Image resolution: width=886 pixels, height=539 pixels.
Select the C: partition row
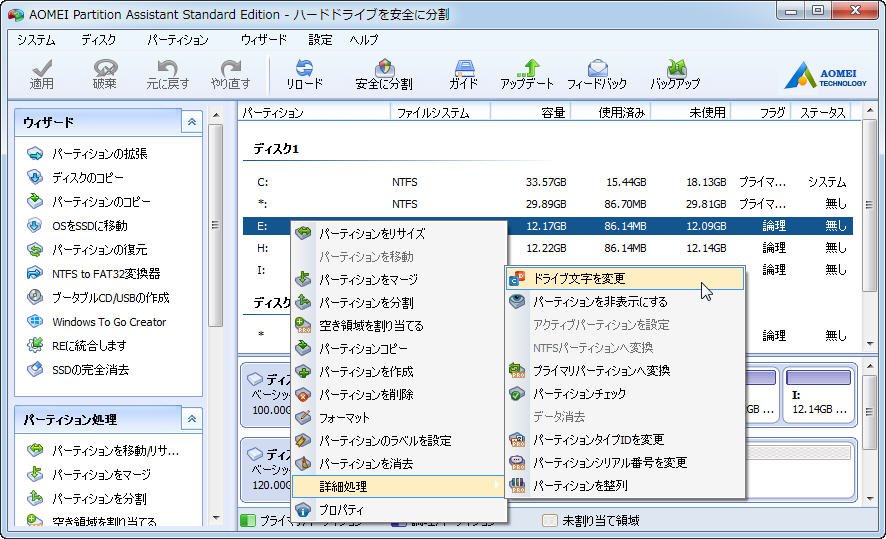coord(548,182)
